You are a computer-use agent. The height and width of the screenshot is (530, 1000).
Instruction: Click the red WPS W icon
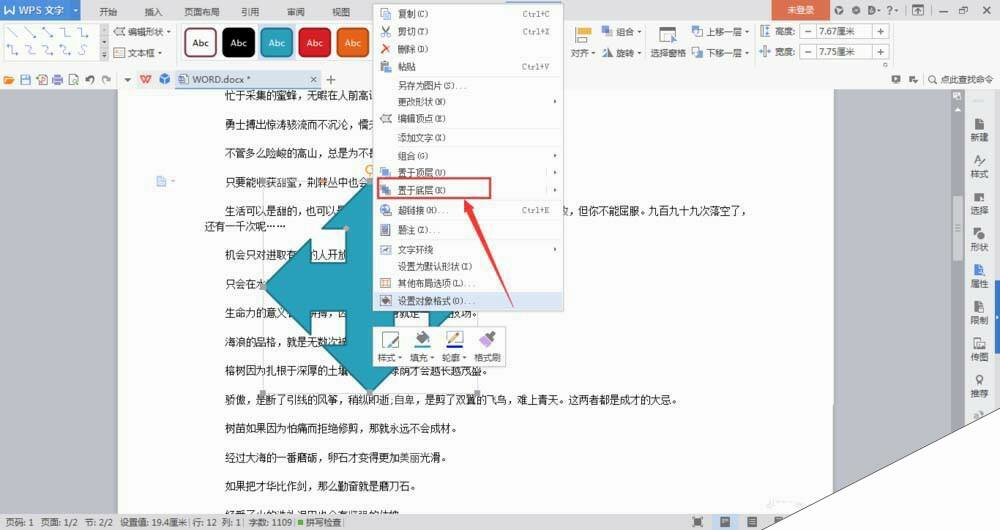(146, 79)
